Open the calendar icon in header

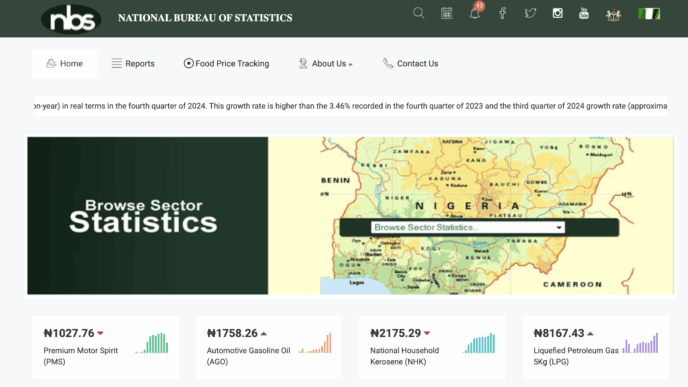pos(446,13)
